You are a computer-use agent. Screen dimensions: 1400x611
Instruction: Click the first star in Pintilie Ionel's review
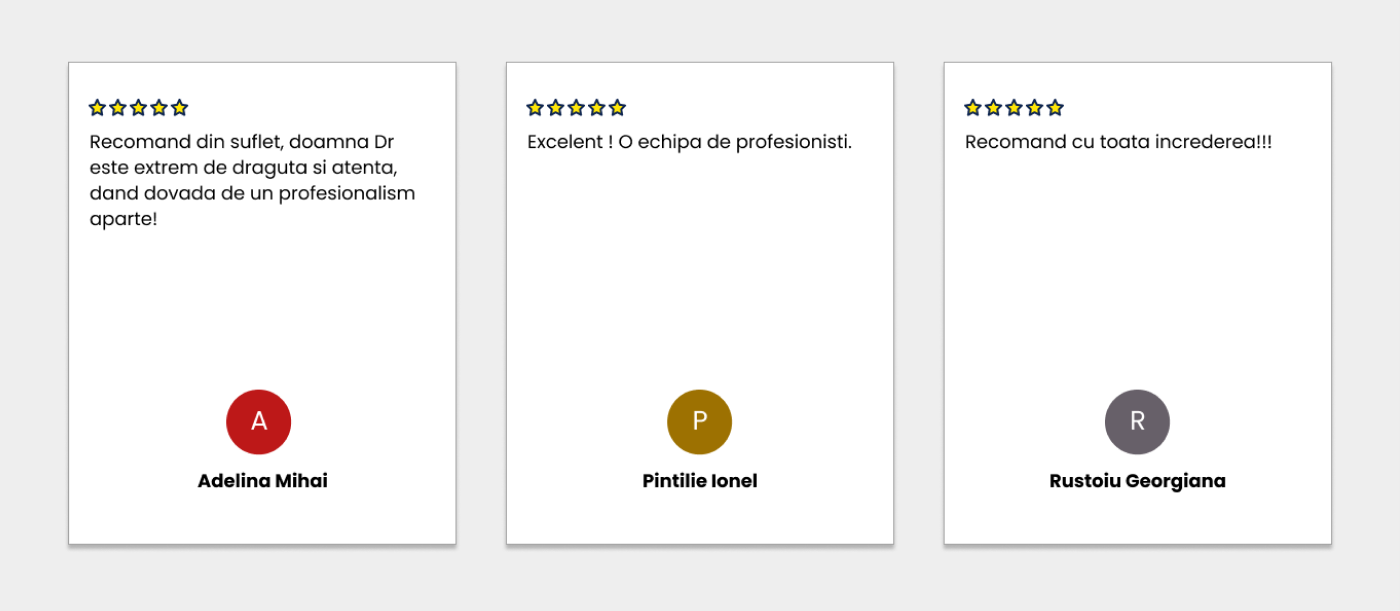tap(535, 108)
